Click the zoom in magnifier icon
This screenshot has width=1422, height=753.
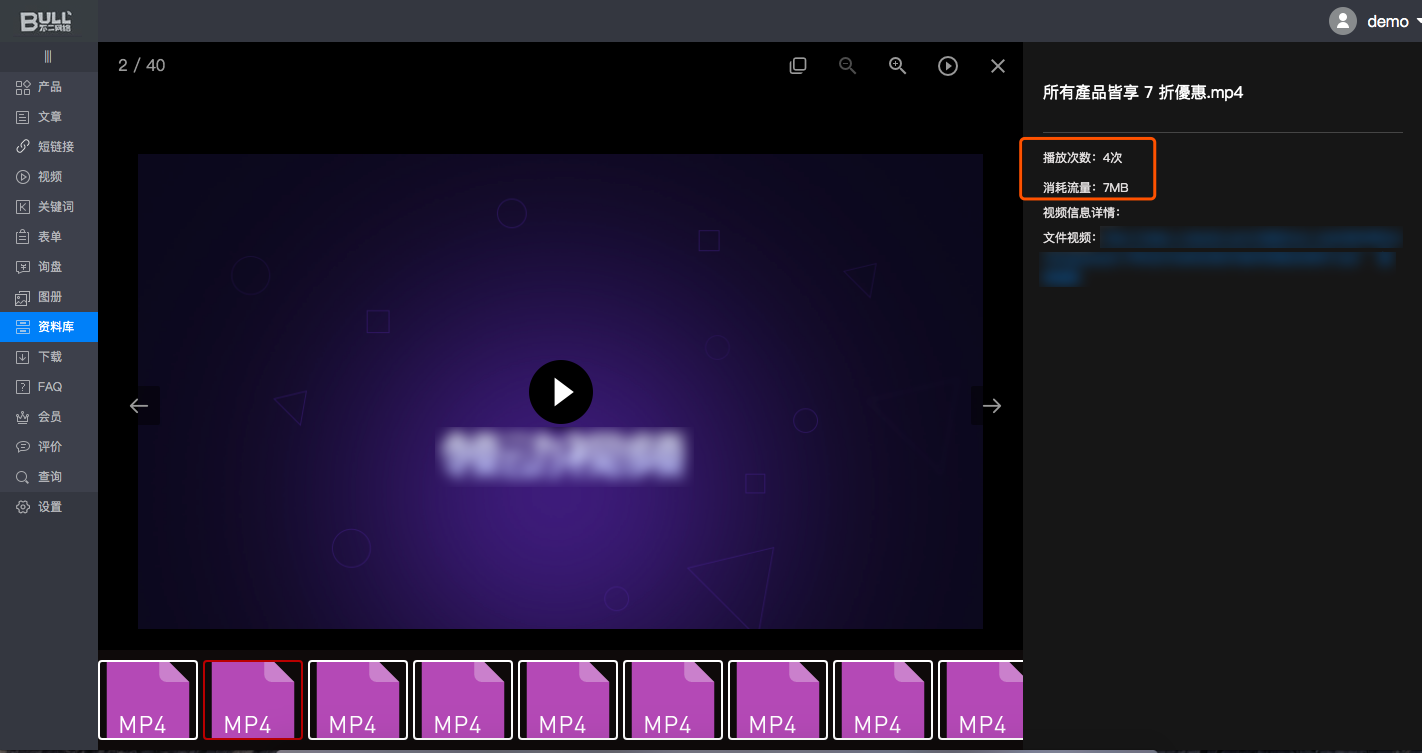click(x=898, y=66)
